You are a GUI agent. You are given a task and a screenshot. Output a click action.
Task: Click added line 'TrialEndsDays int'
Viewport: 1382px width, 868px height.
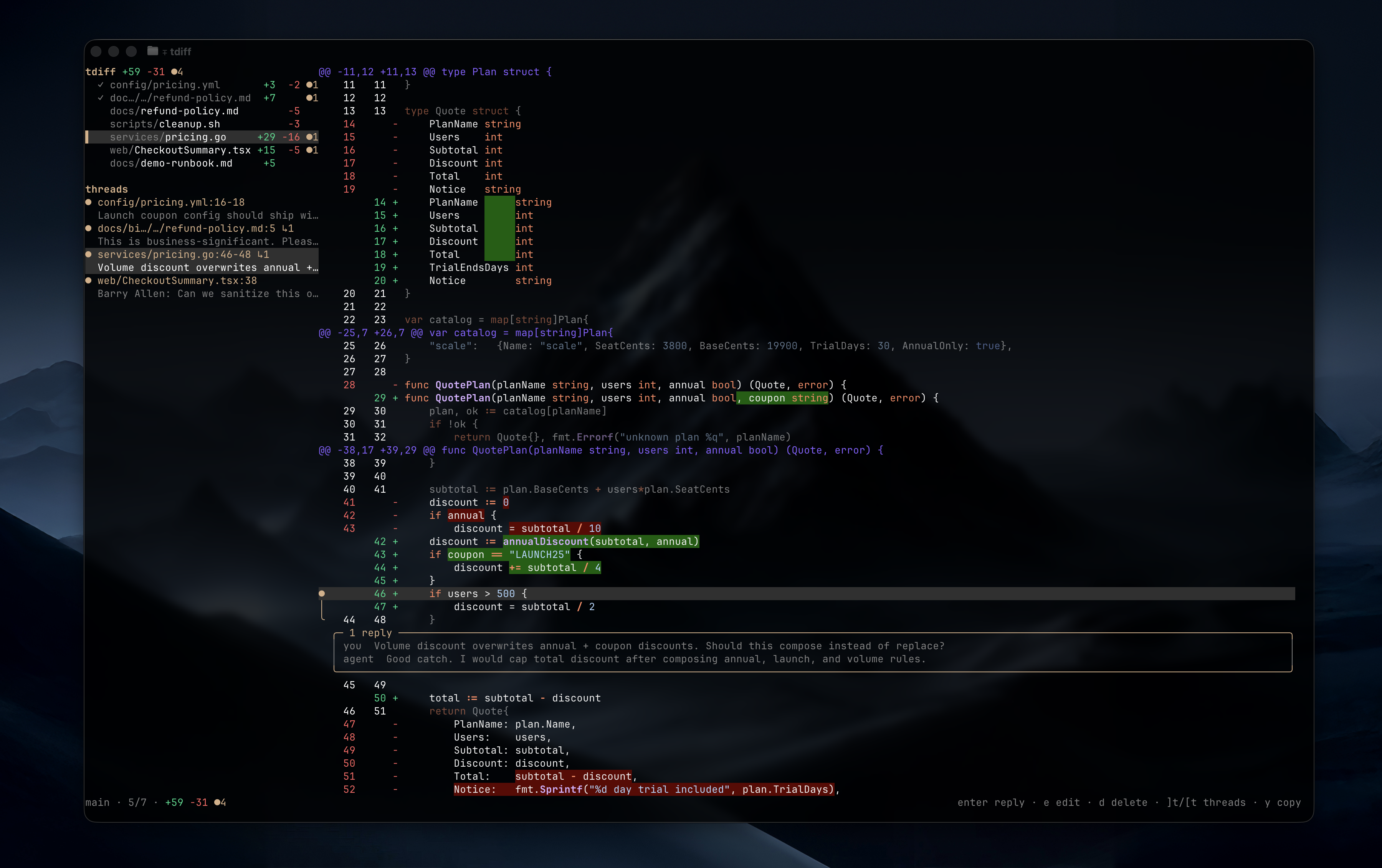point(481,268)
